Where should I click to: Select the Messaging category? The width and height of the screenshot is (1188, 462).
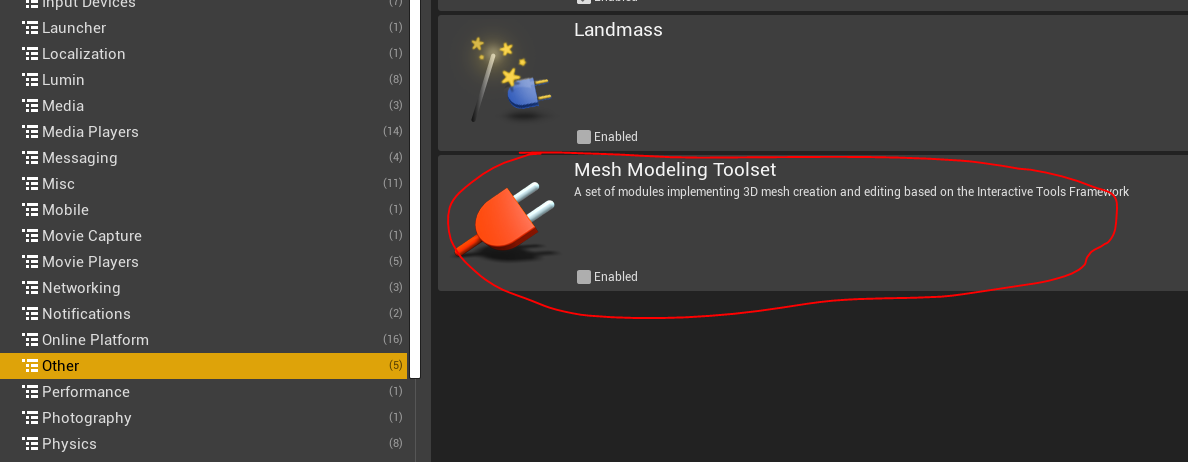click(203, 158)
